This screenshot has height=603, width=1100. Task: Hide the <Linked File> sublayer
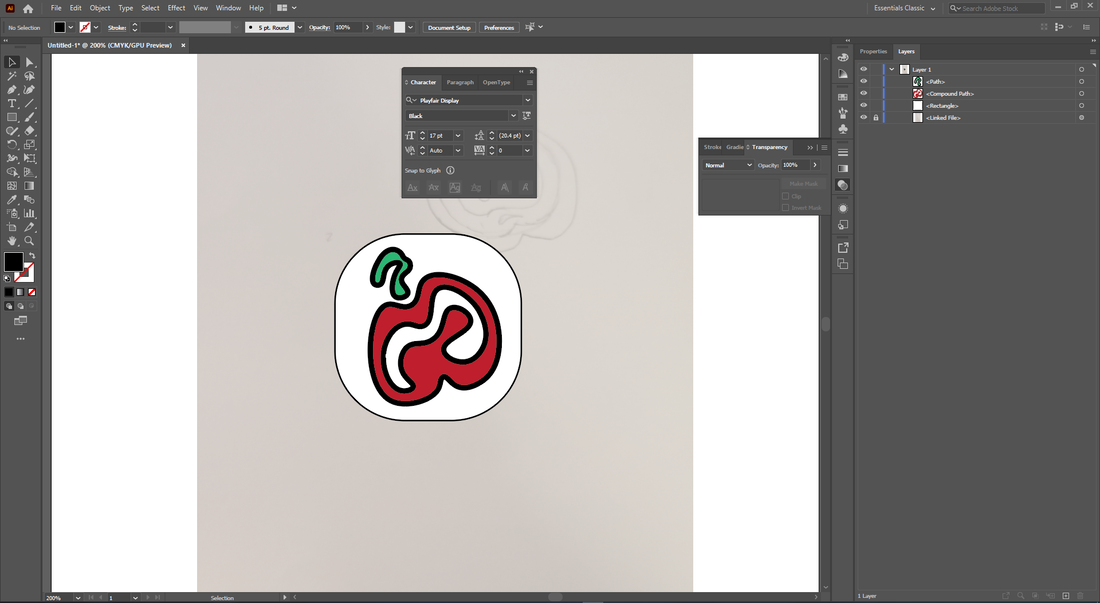(x=864, y=118)
